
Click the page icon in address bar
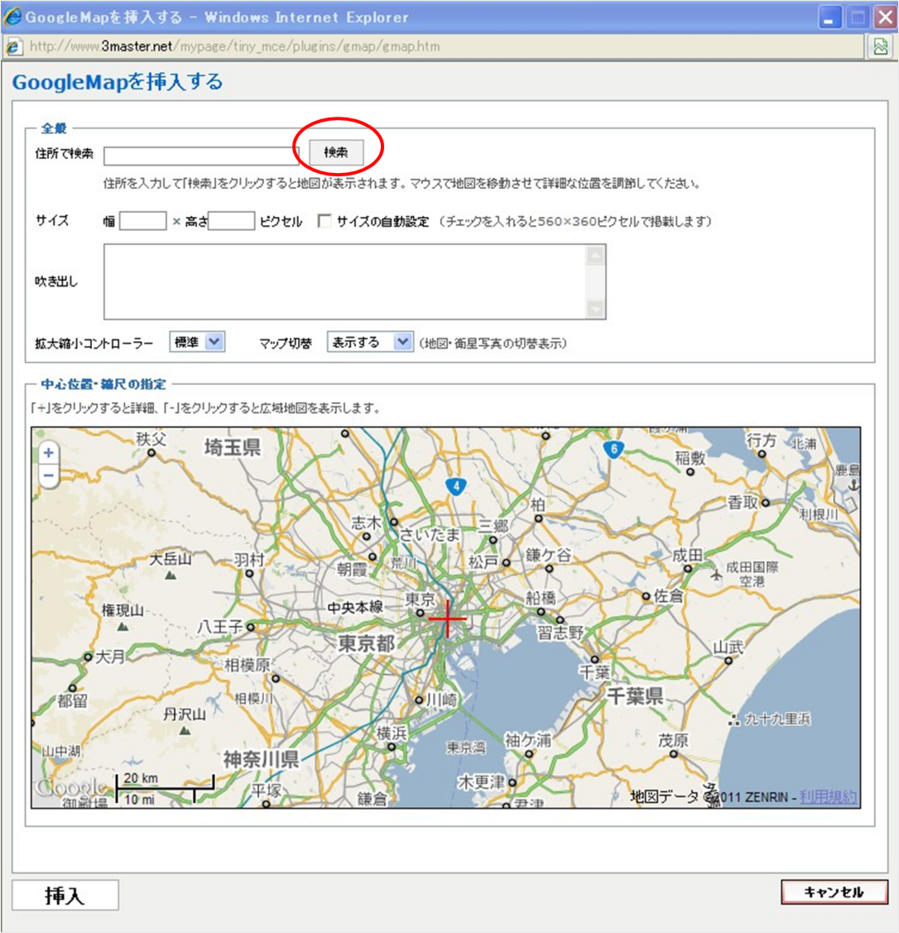14,46
